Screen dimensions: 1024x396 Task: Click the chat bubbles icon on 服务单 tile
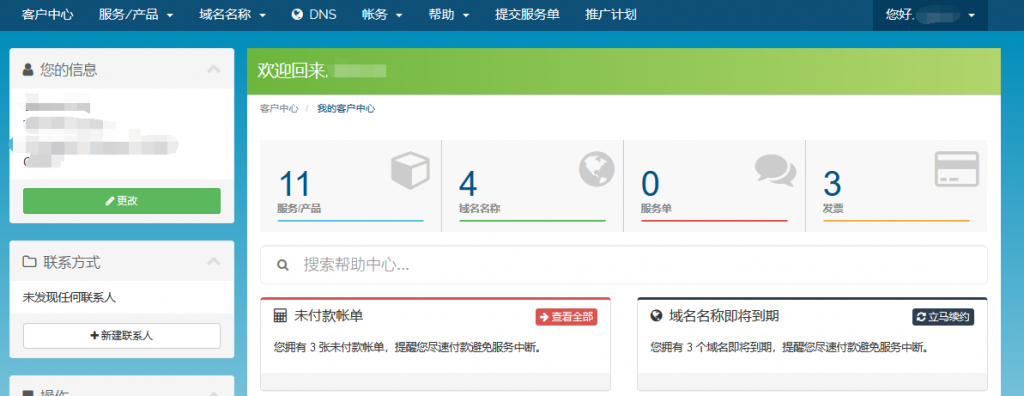776,170
